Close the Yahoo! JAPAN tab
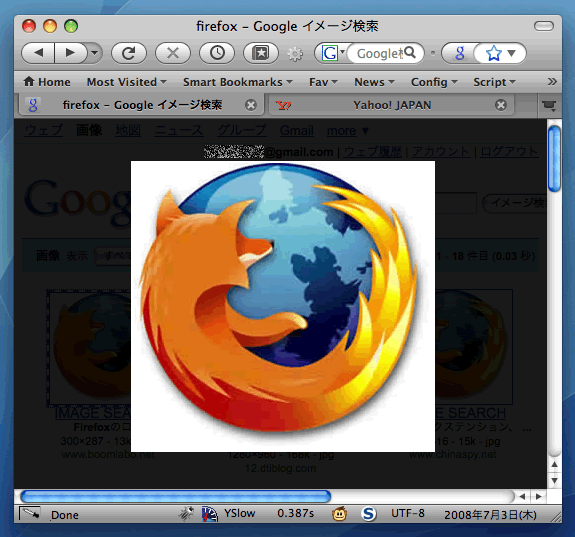 [501, 105]
